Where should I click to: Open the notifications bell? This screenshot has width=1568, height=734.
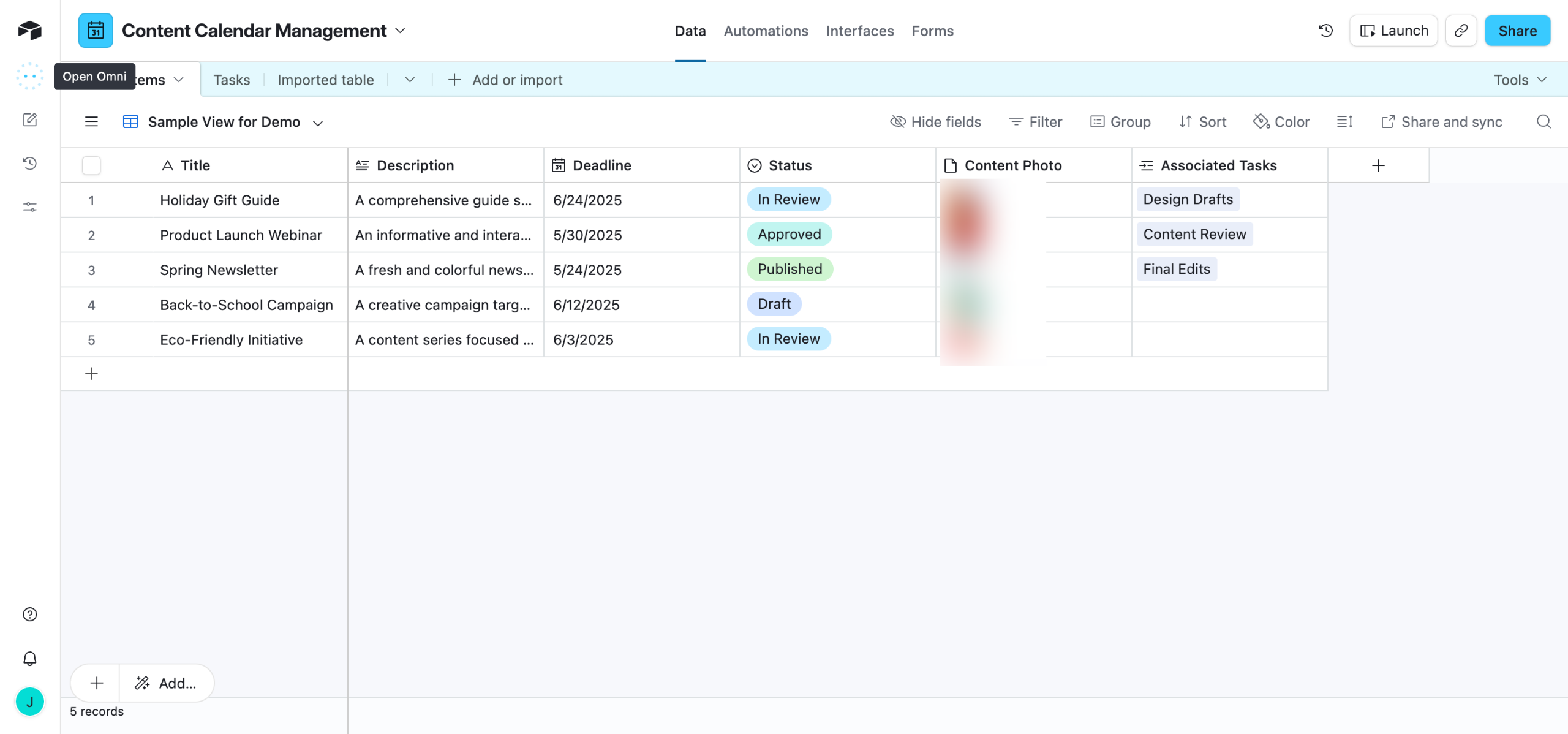coord(29,659)
